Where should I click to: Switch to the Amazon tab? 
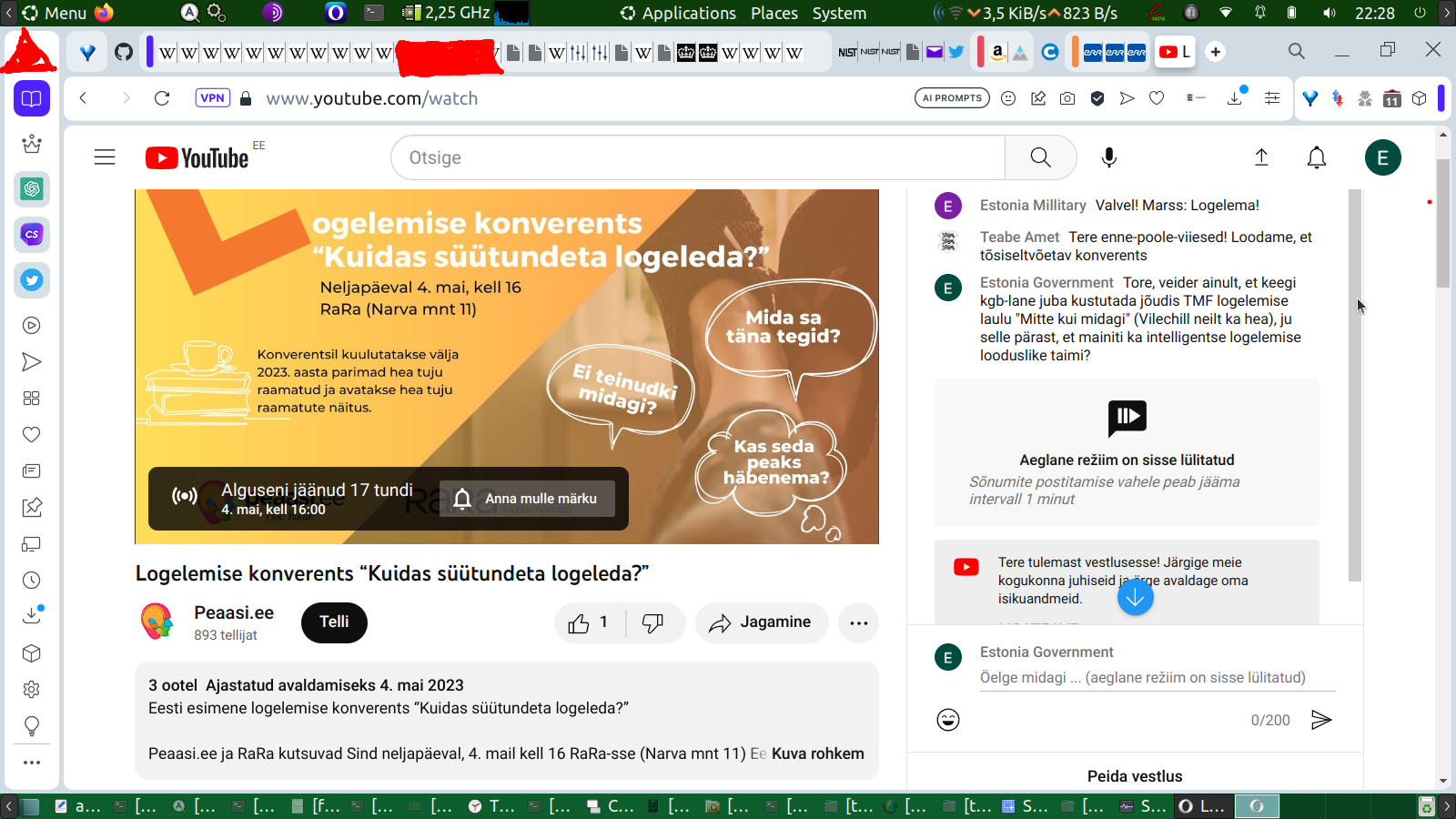click(998, 52)
